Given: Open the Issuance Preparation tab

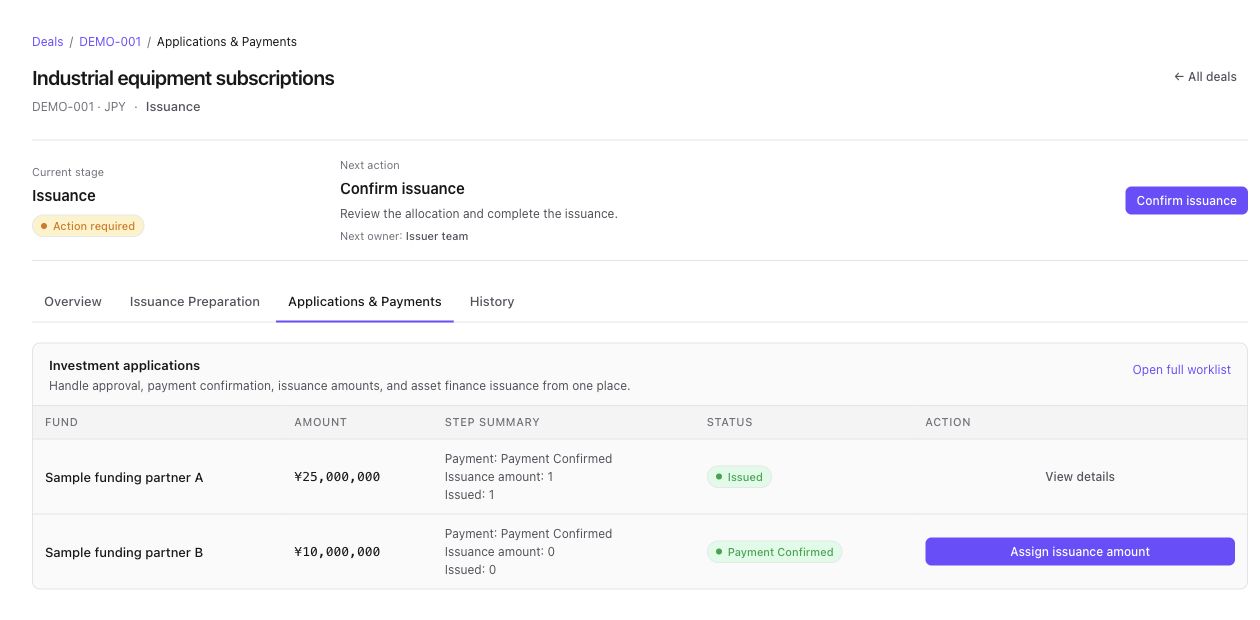Looking at the screenshot, I should click(x=195, y=301).
